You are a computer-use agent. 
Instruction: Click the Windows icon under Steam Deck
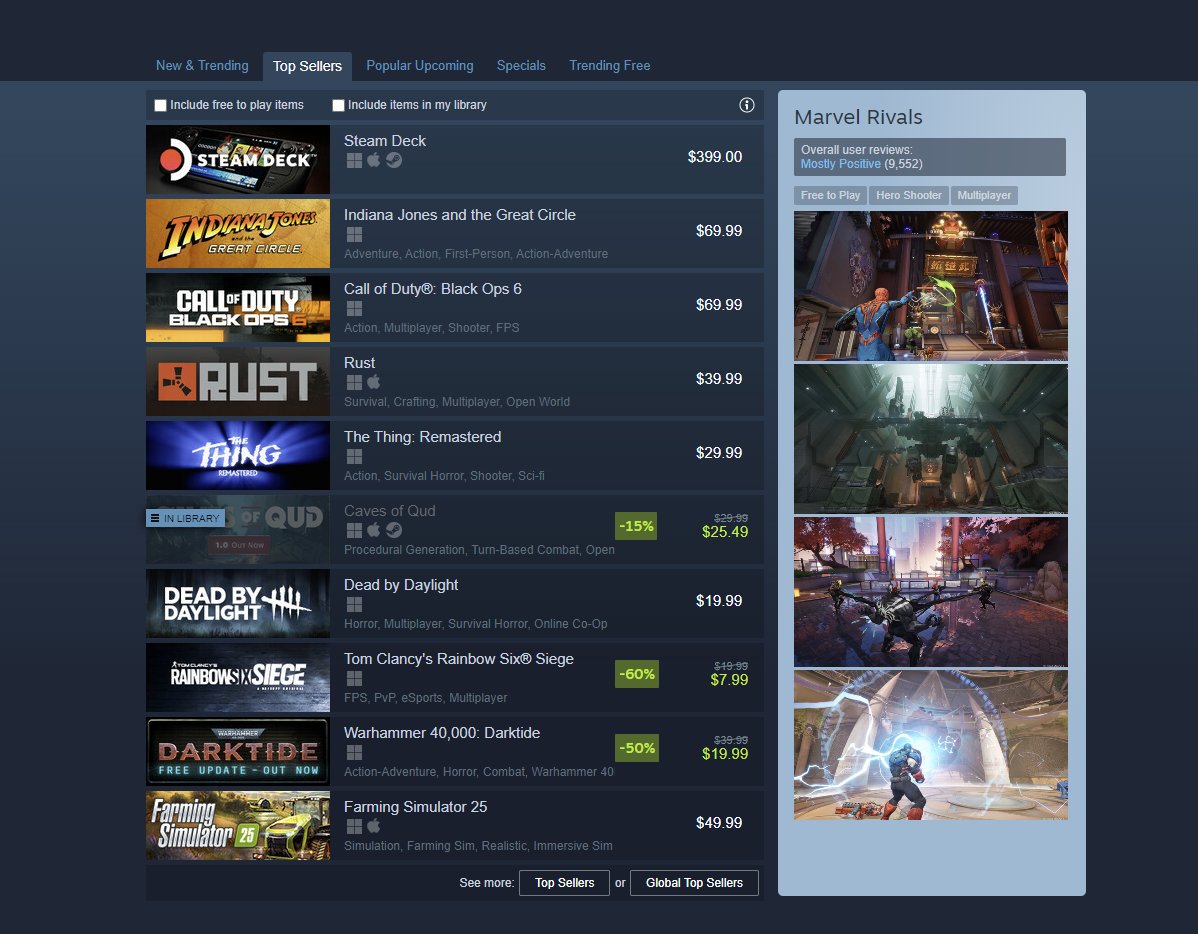[354, 161]
